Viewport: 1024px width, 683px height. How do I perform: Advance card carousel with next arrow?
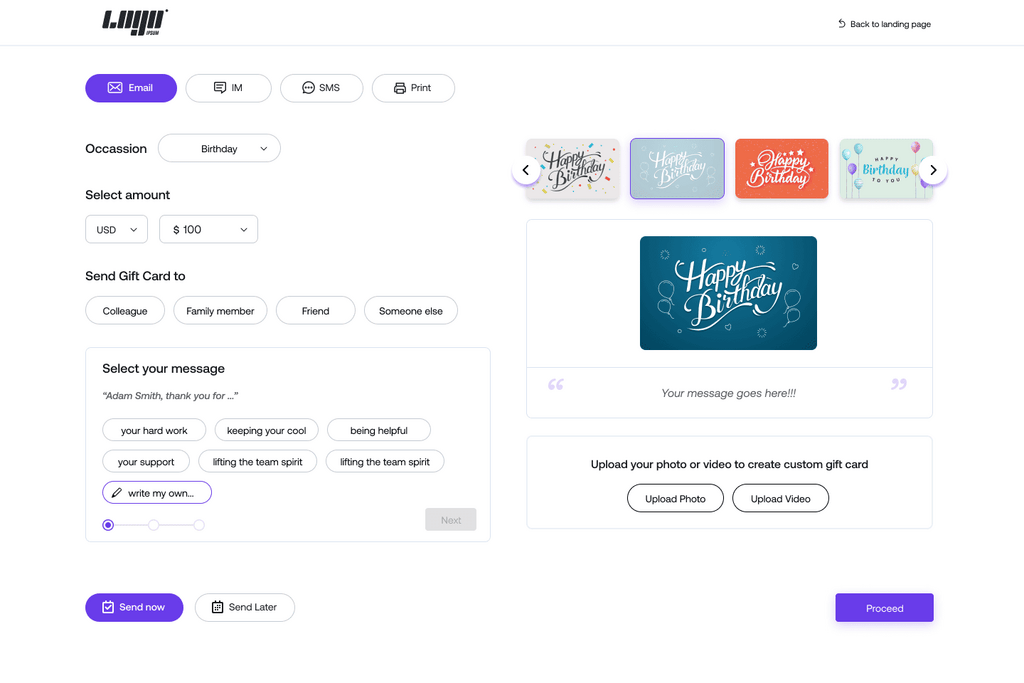(x=932, y=170)
